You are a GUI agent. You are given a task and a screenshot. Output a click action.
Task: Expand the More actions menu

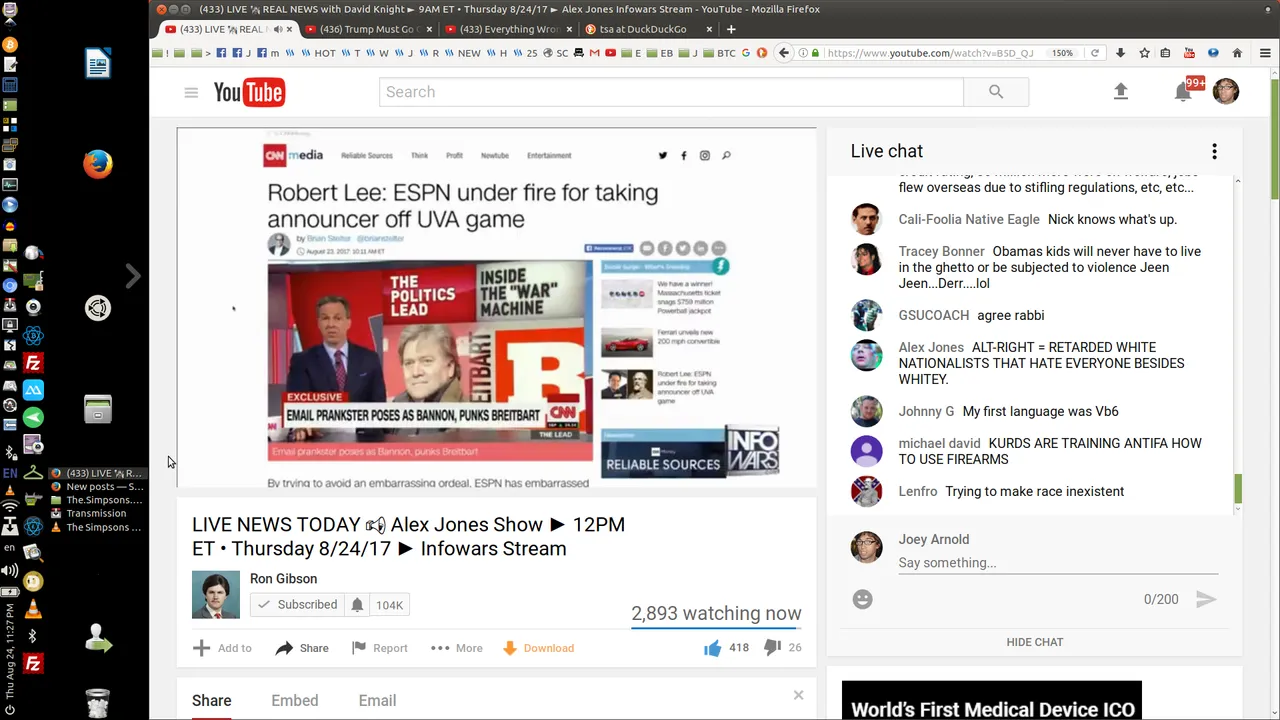click(x=457, y=648)
